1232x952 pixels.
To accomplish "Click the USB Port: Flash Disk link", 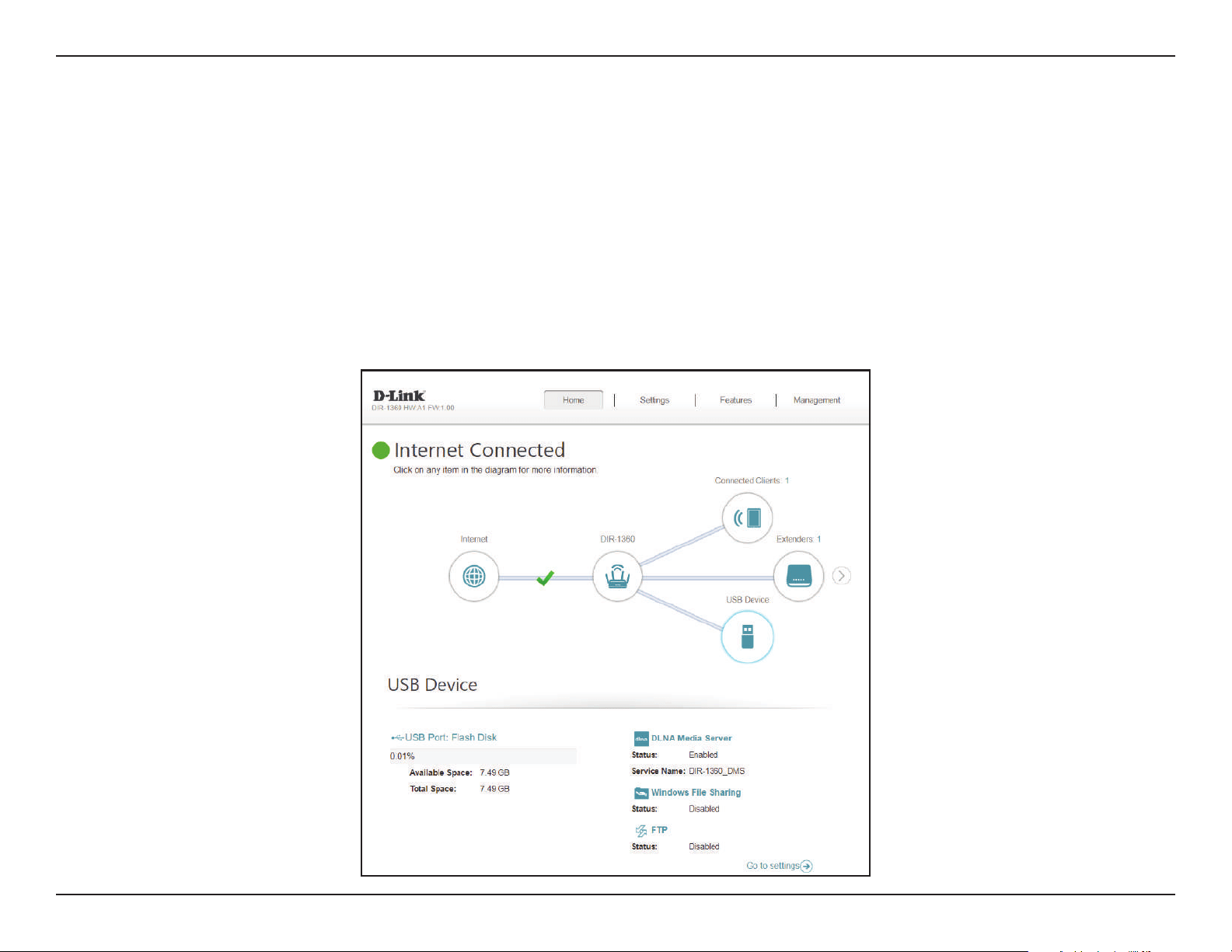I will (444, 738).
